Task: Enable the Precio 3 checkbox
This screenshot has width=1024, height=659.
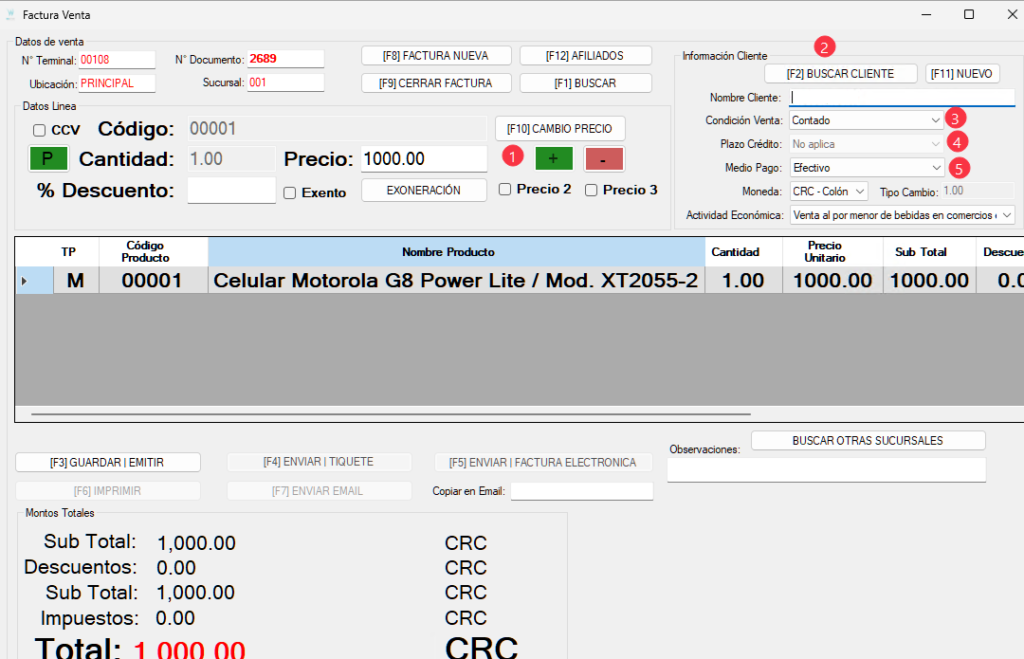Action: pyautogui.click(x=591, y=189)
